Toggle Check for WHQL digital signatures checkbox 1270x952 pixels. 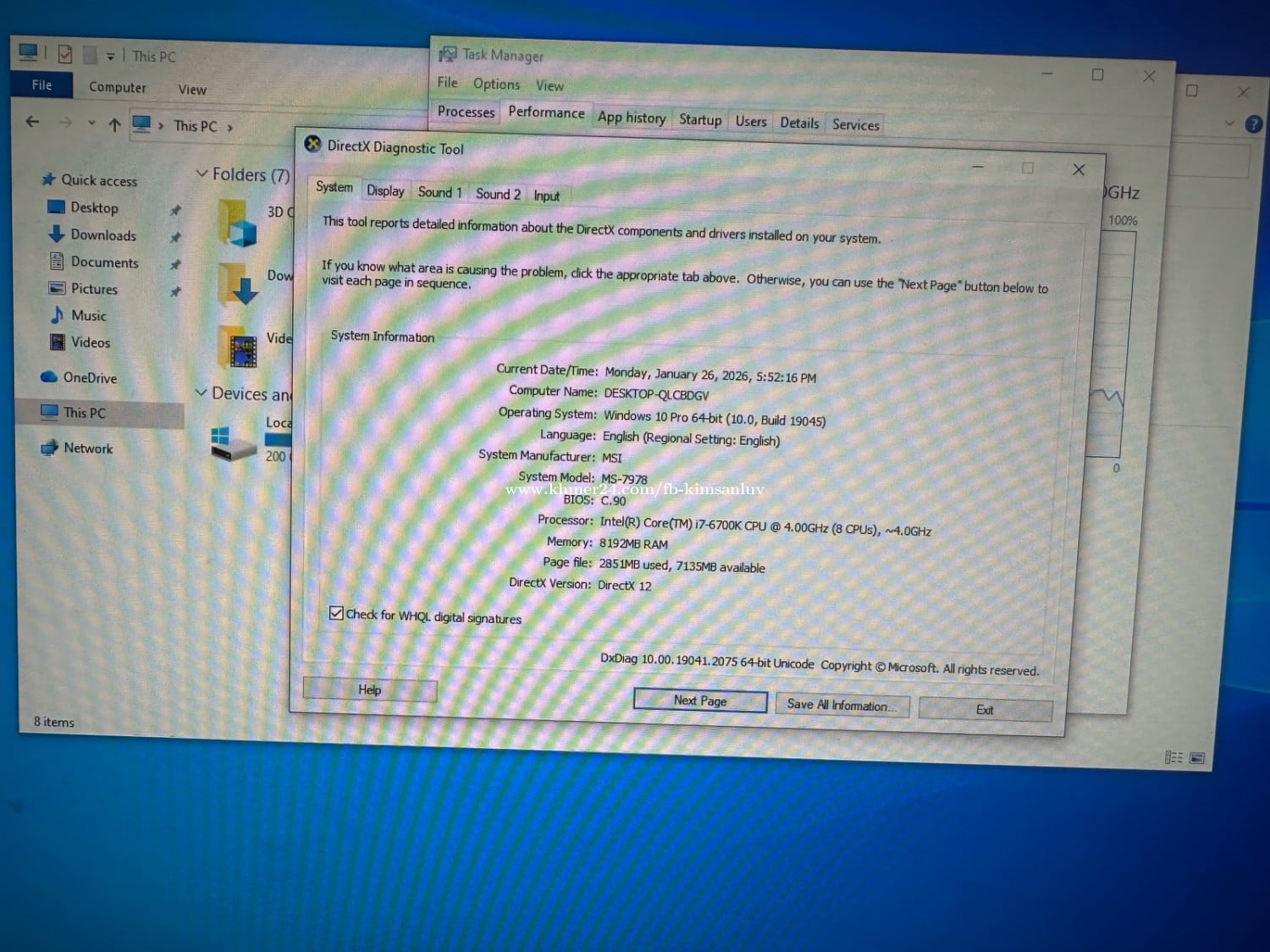point(336,614)
